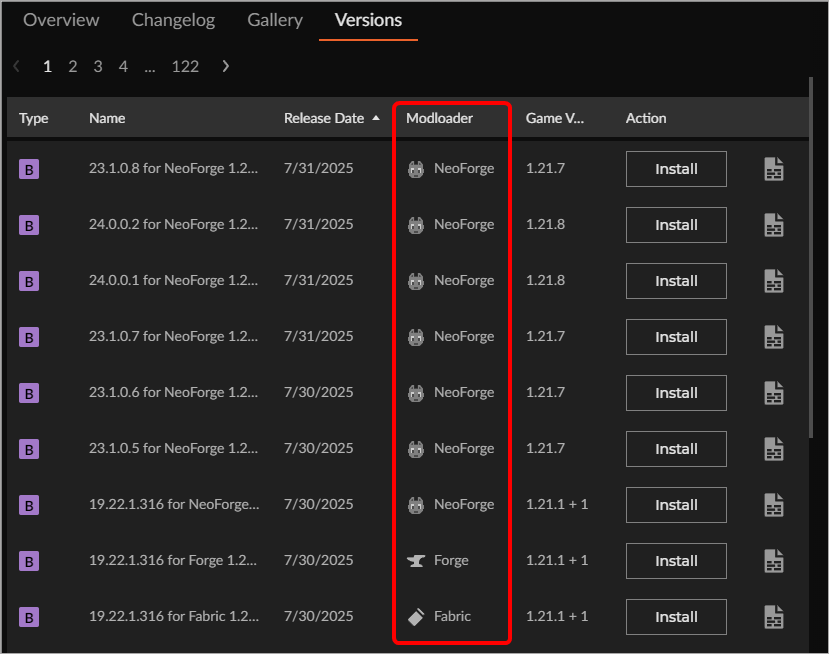The height and width of the screenshot is (654, 829).
Task: Open file details icon for 19.22.1.316 Forge
Action: [x=774, y=561]
